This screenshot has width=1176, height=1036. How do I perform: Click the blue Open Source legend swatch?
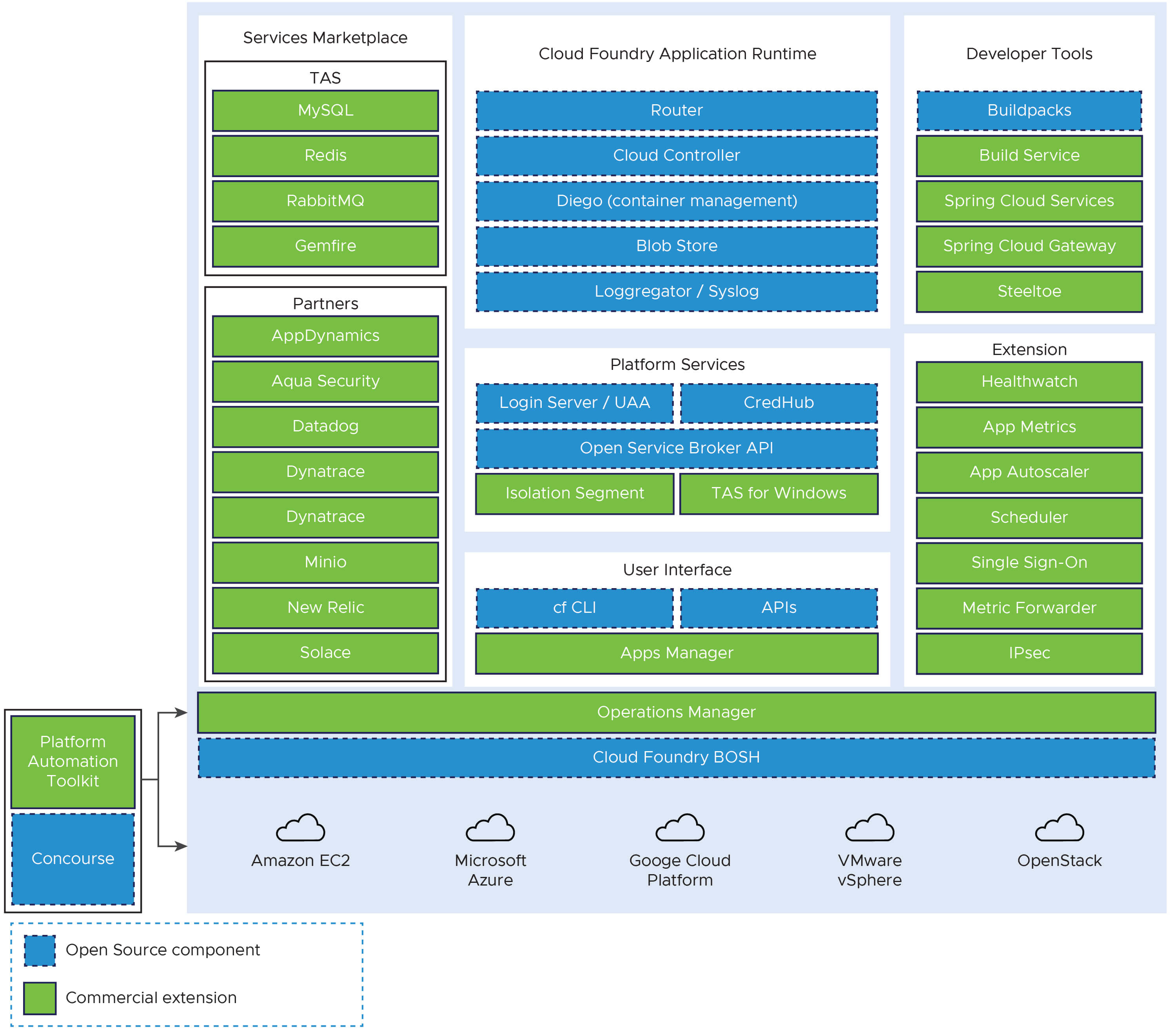pos(40,950)
